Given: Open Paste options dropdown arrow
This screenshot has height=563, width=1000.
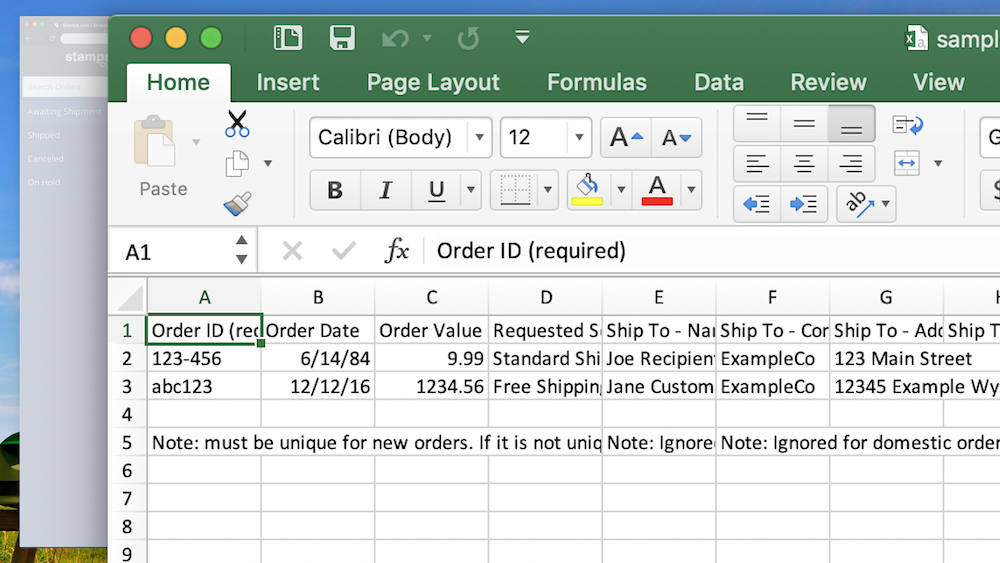Looking at the screenshot, I should tap(196, 142).
